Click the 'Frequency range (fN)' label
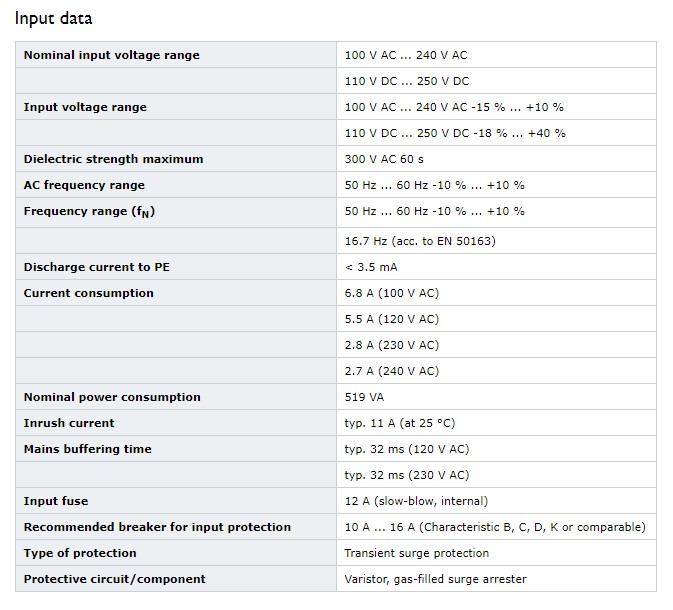Image resolution: width=673 pixels, height=610 pixels. (x=89, y=211)
